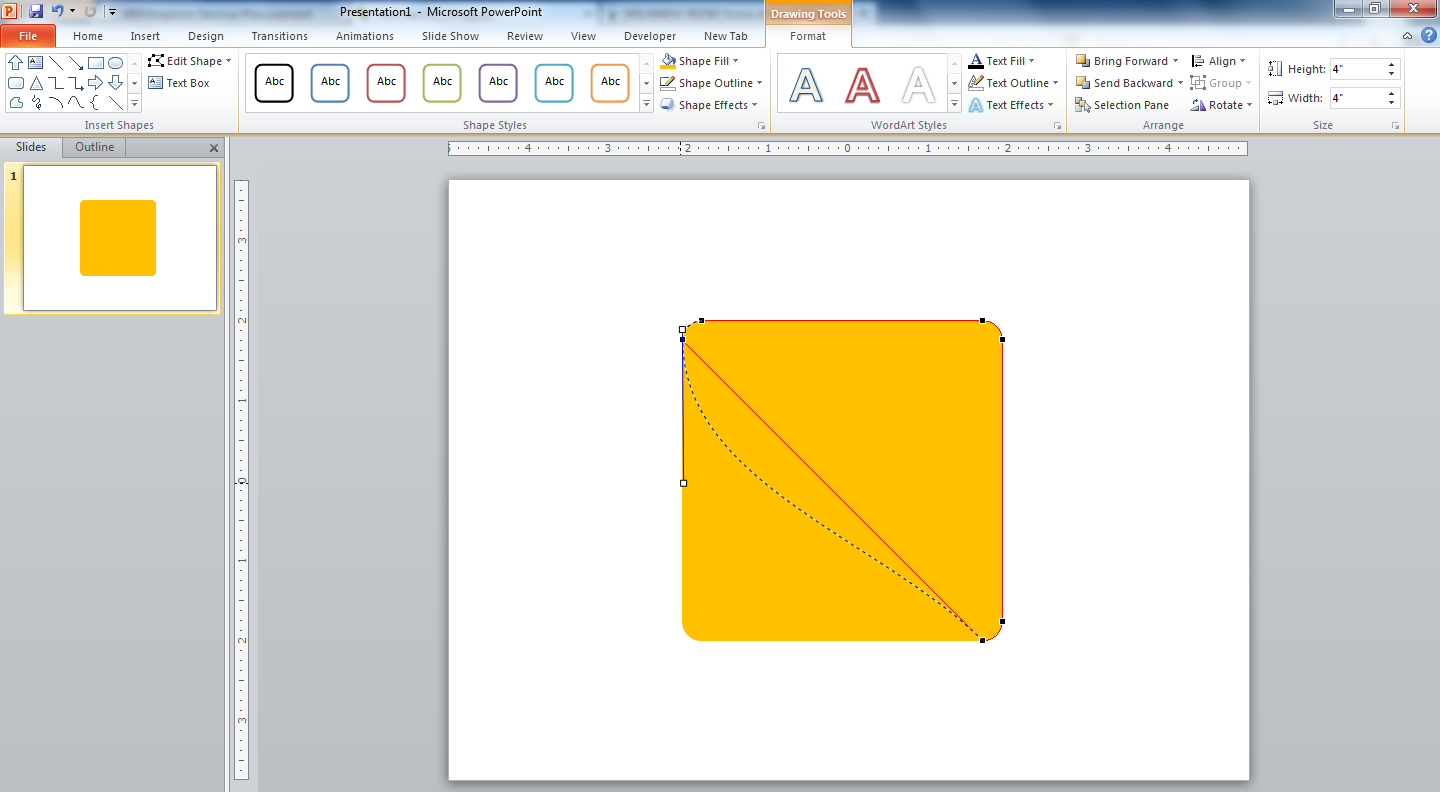Open Text Fill dropdown
Image resolution: width=1440 pixels, height=792 pixels.
(x=1002, y=61)
